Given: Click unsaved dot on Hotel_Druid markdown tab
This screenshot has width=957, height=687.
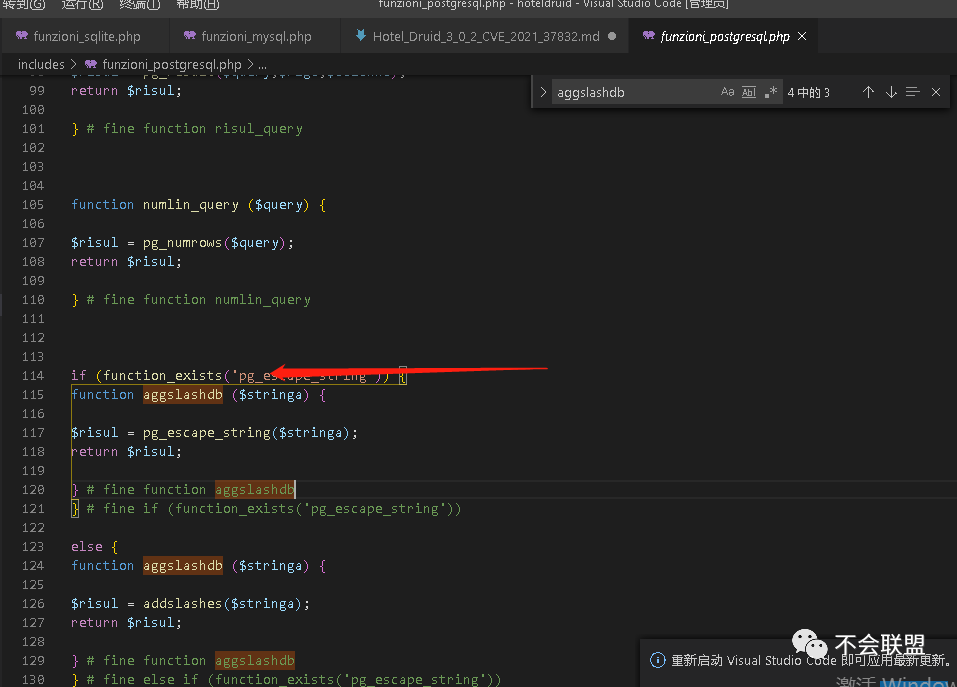Looking at the screenshot, I should coord(611,36).
